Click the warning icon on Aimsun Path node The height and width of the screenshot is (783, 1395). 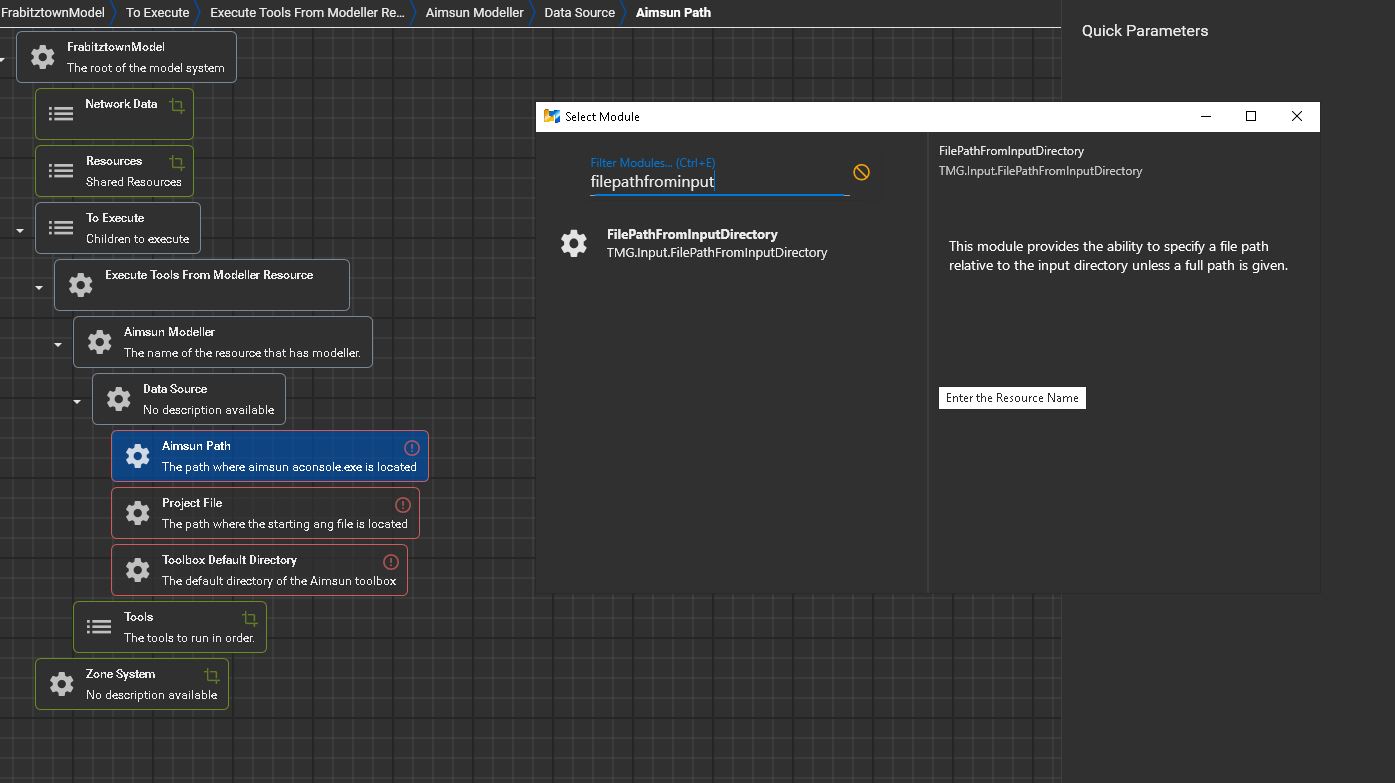(x=411, y=448)
